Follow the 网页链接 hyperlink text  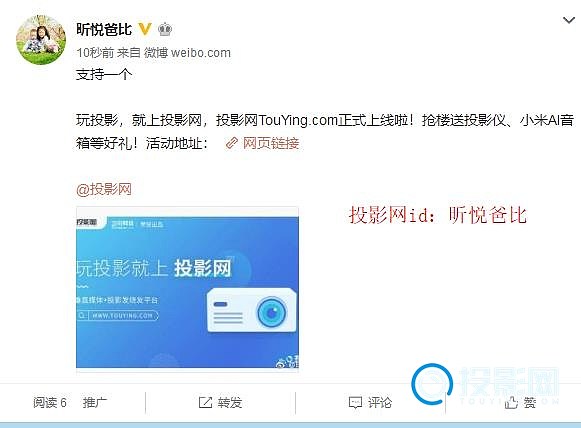271,143
